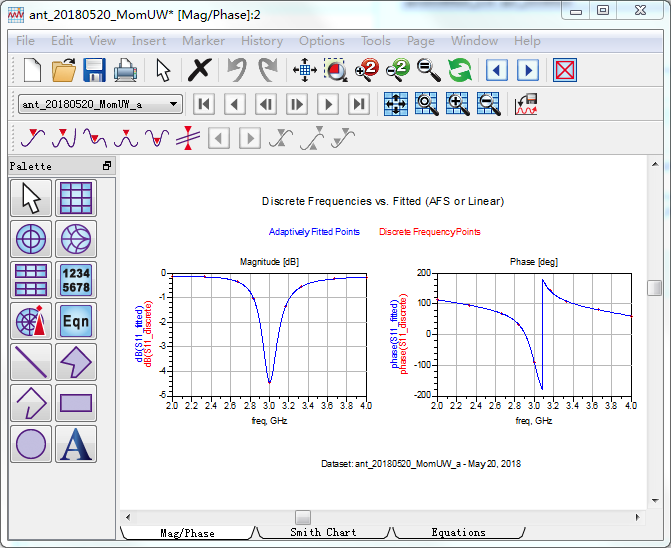Select rectangular plot from palette
This screenshot has width=671, height=548.
(x=76, y=198)
